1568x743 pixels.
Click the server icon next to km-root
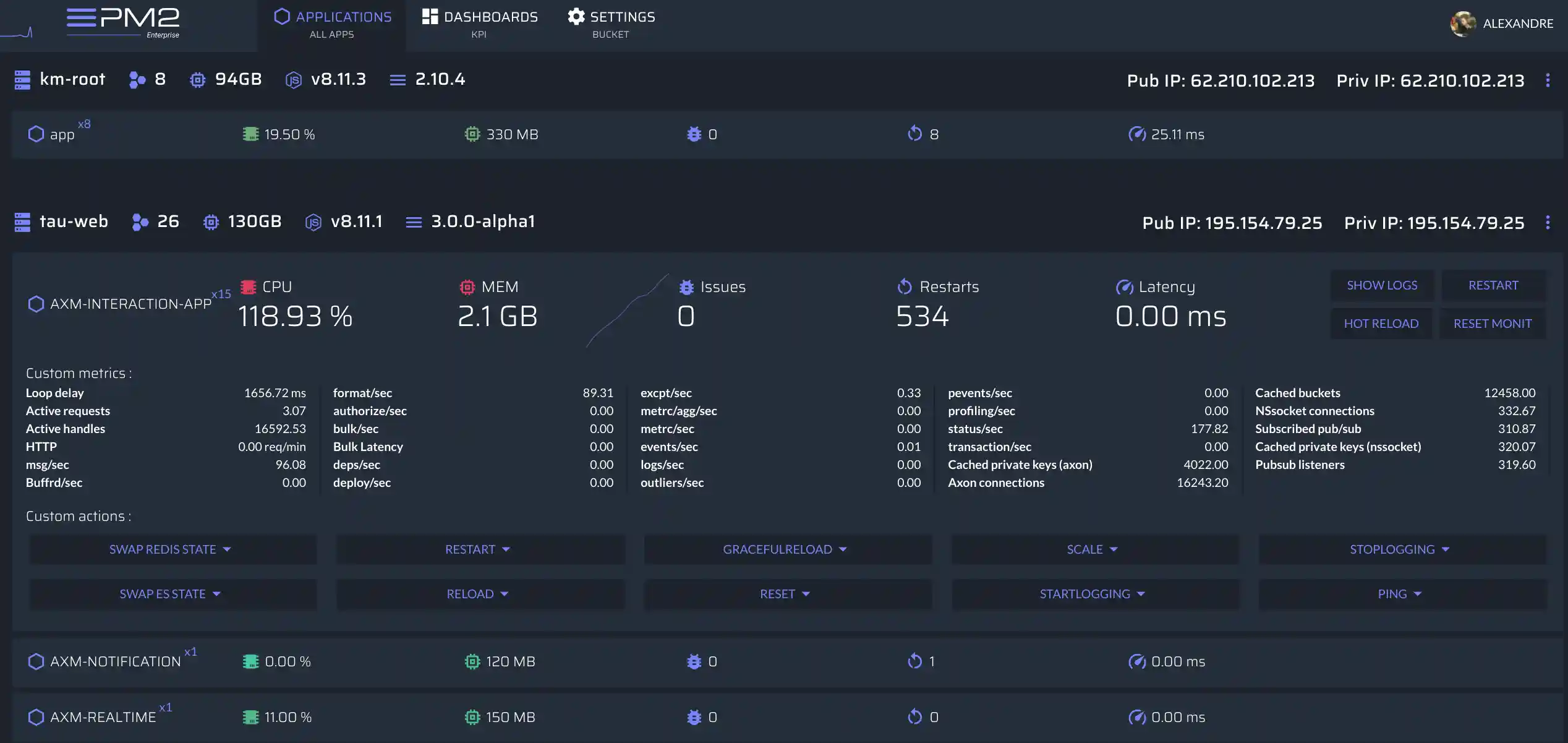click(22, 79)
